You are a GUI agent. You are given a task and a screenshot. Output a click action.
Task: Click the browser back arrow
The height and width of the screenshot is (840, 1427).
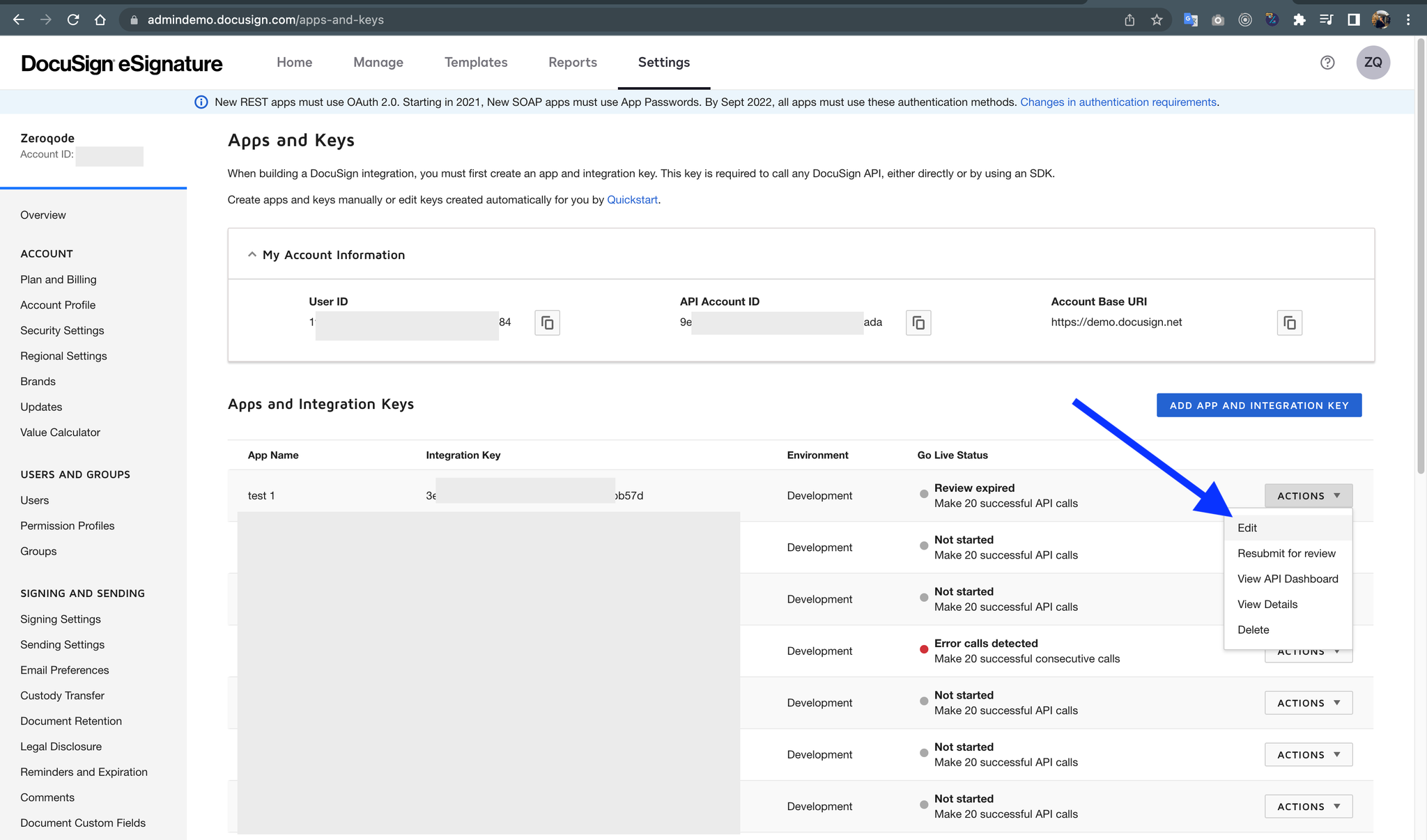click(x=19, y=20)
